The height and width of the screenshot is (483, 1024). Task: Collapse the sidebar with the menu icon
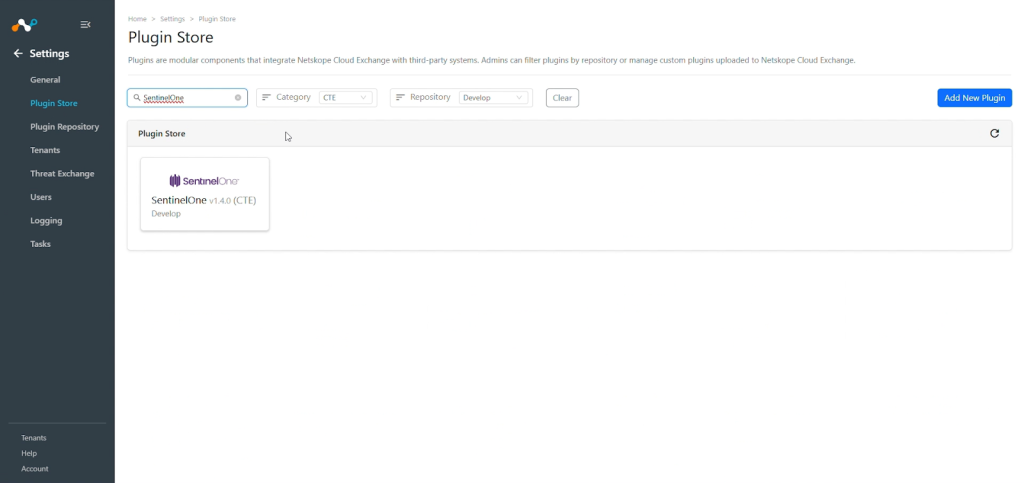click(x=85, y=25)
